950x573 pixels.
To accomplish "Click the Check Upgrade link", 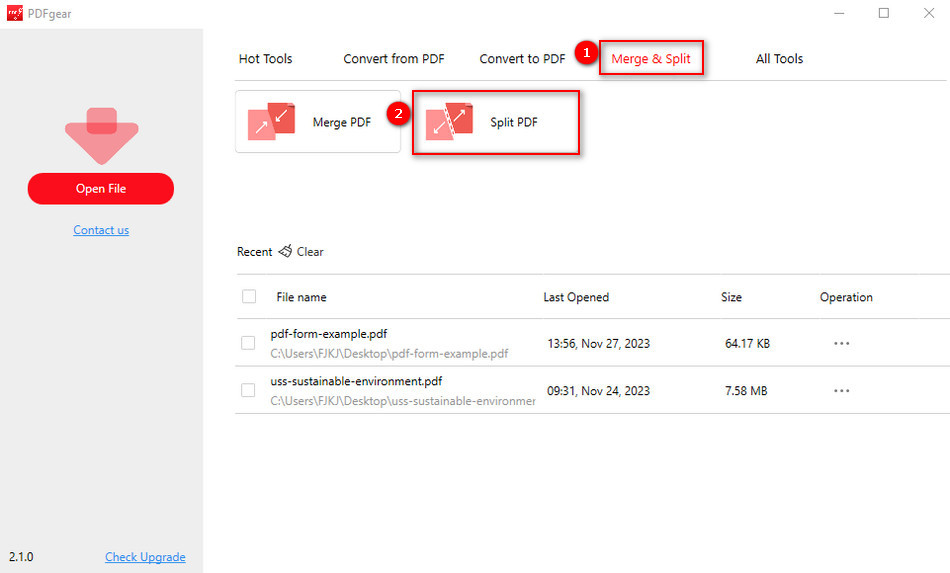I will point(145,557).
